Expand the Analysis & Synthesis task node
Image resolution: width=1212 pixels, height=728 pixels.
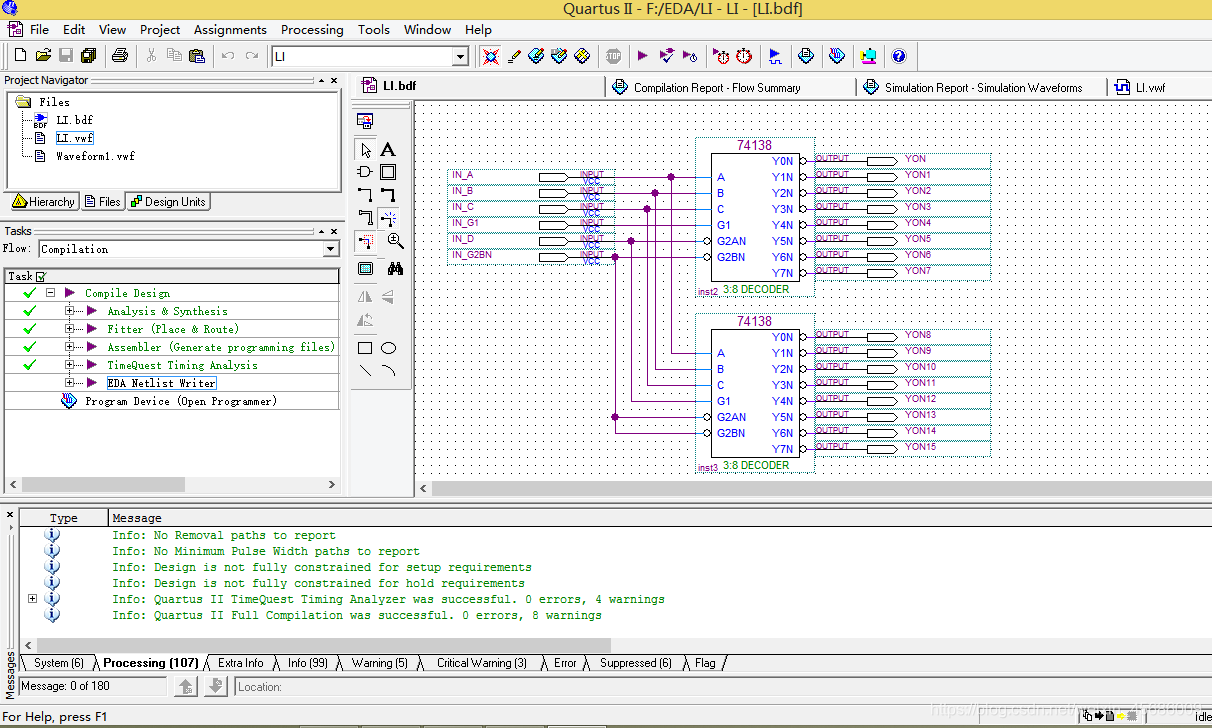tap(70, 311)
